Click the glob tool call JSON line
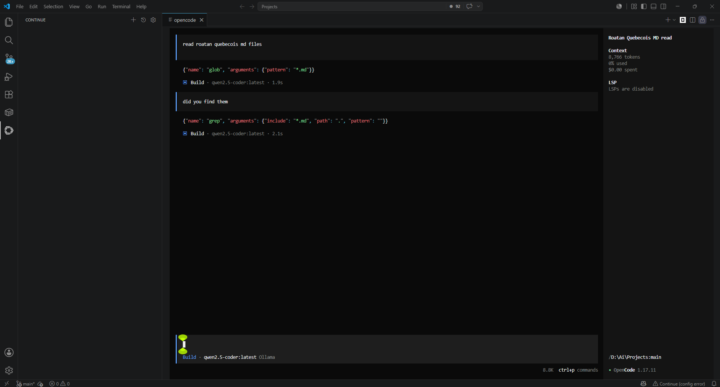 (248, 70)
